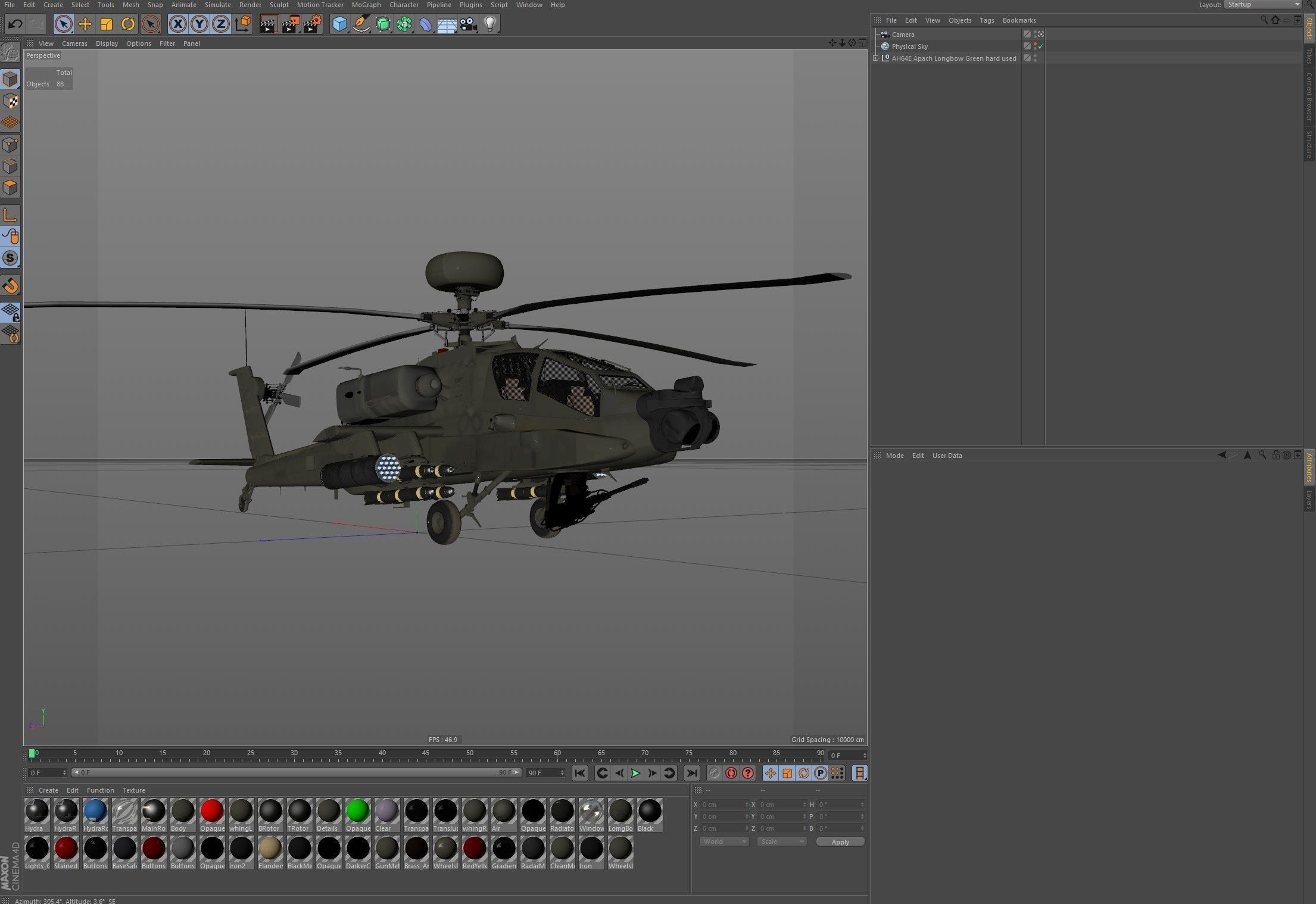
Task: Open the viewport Cameras menu
Action: point(74,43)
